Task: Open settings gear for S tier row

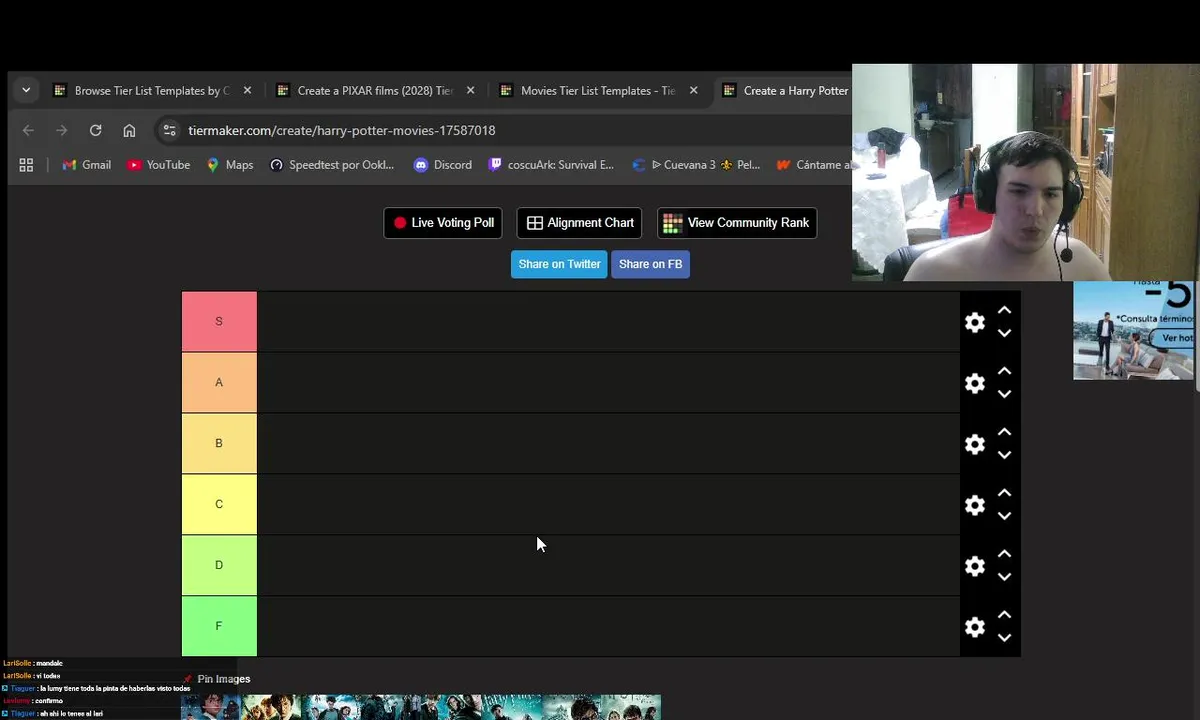Action: 975,322
